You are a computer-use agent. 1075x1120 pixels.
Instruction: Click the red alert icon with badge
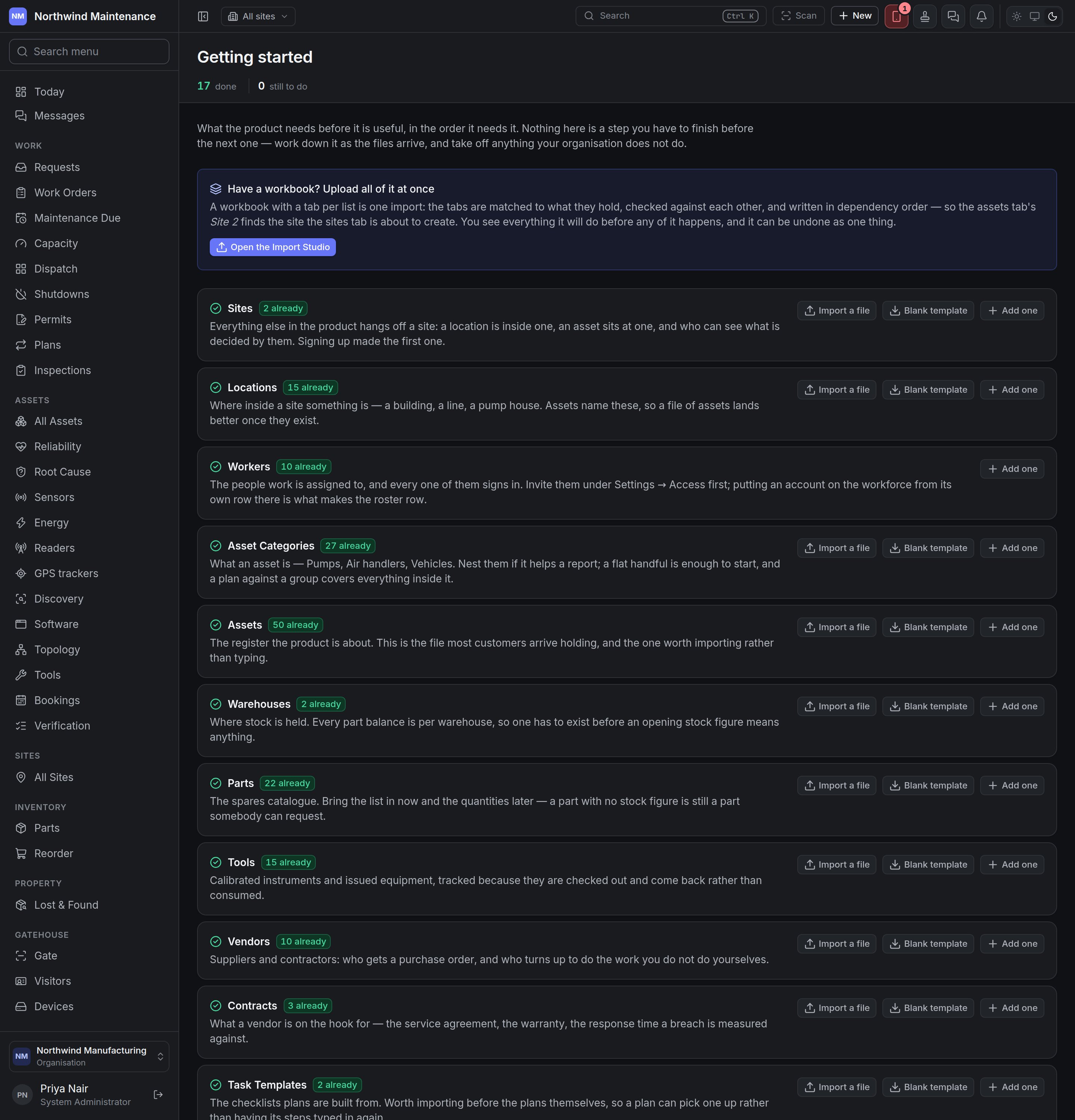tap(896, 16)
